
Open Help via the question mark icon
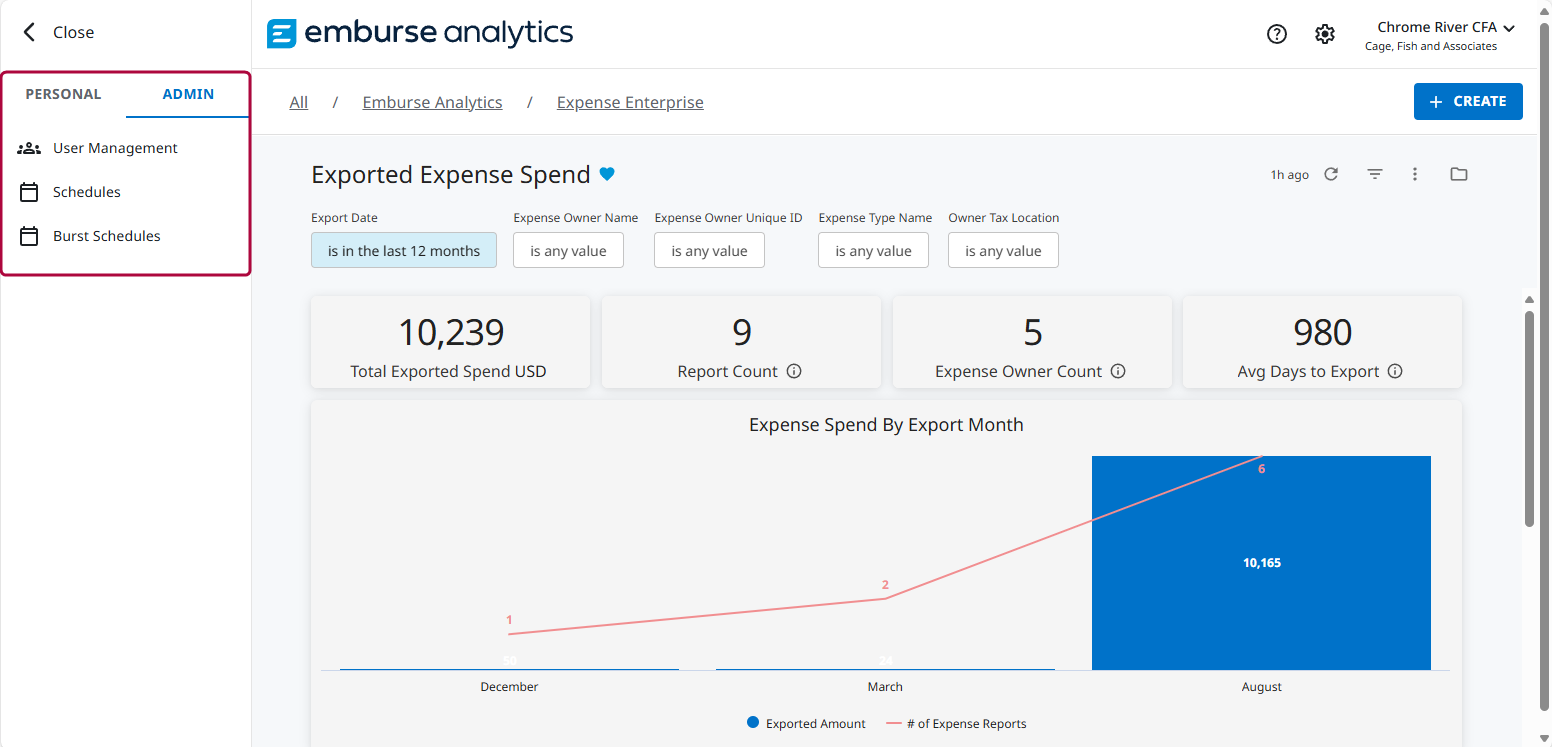click(1277, 33)
